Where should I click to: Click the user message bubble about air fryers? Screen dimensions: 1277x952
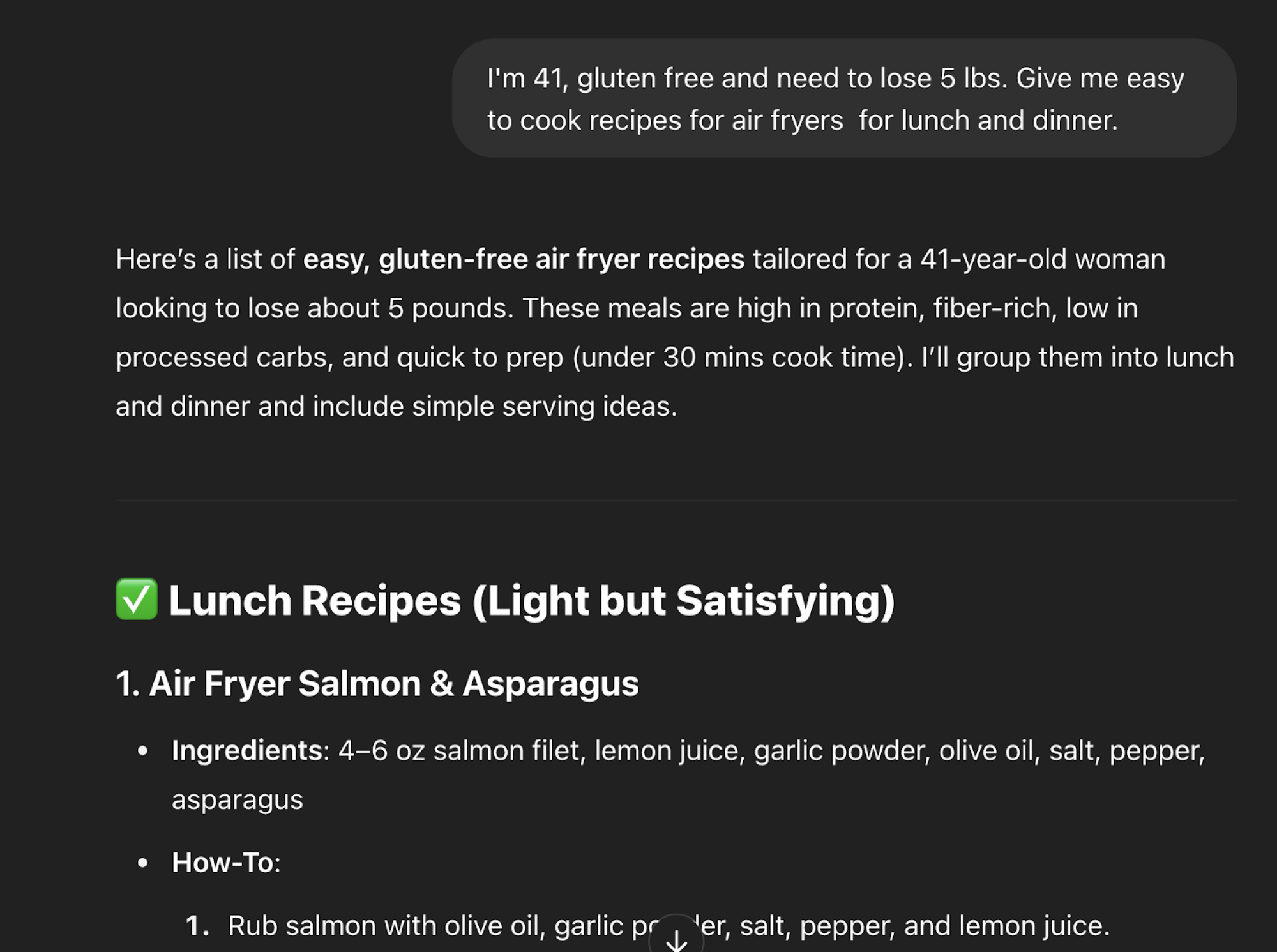pyautogui.click(x=844, y=98)
